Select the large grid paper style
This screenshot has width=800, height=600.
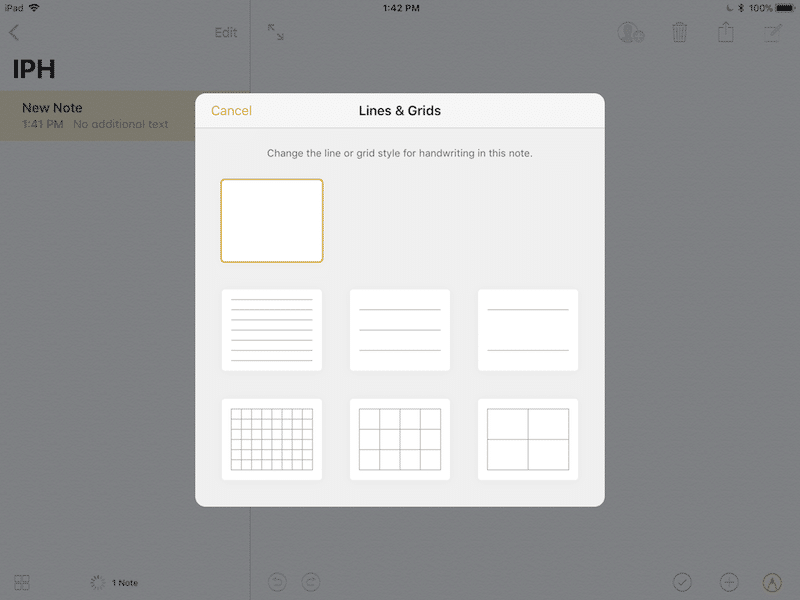pos(528,439)
